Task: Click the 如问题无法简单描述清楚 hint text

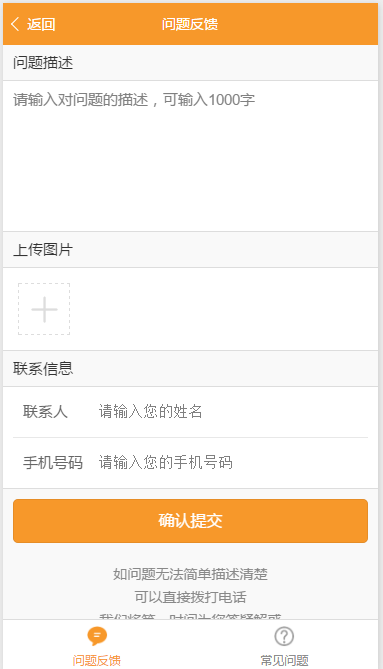Action: point(190,574)
